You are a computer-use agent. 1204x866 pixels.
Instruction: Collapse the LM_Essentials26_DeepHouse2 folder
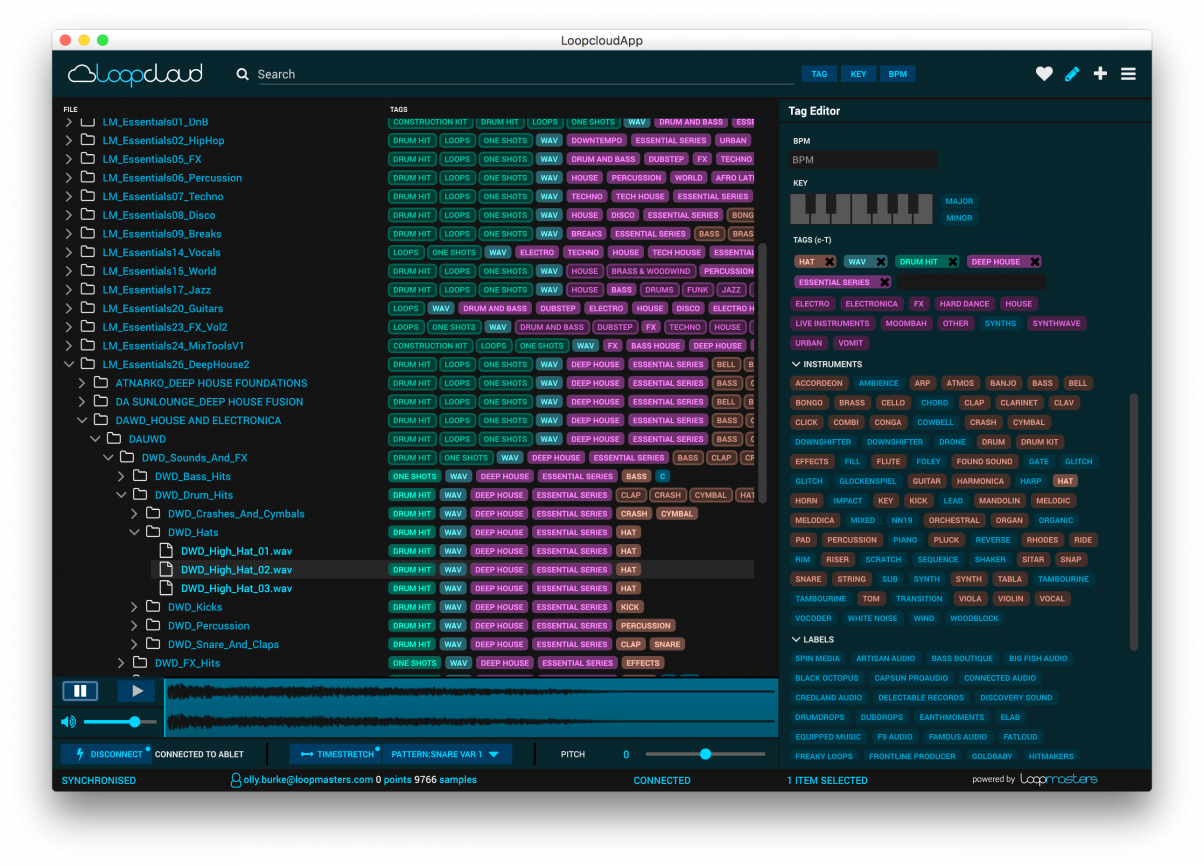tap(68, 364)
